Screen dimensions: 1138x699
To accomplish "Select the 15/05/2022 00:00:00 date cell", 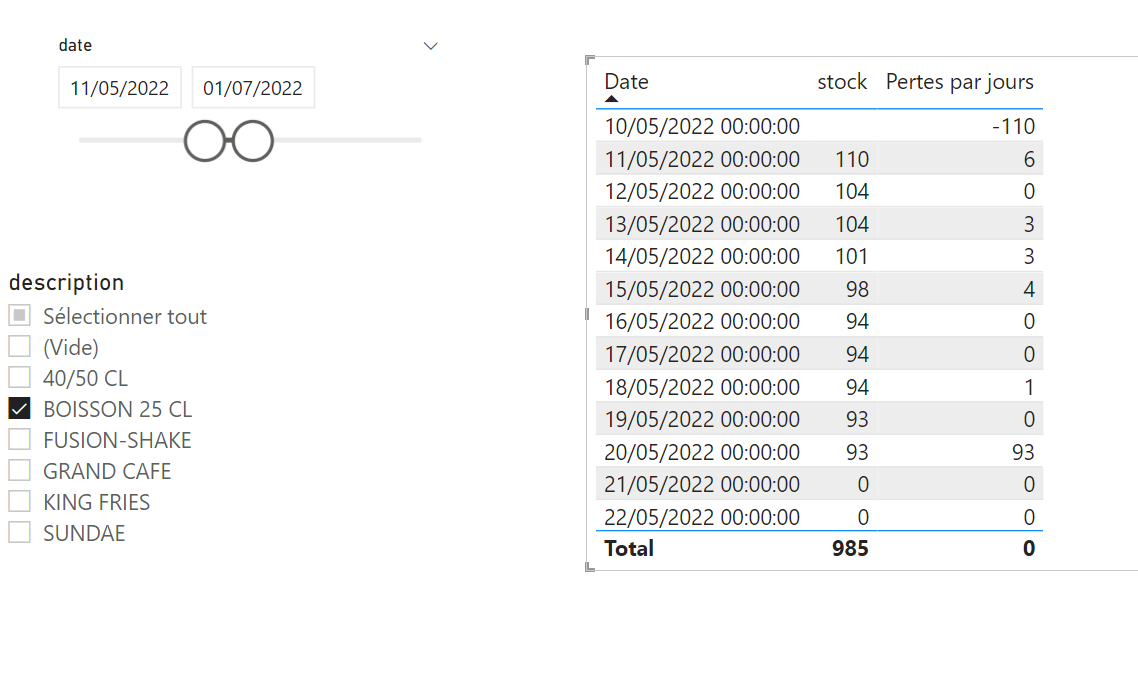I will pos(702,289).
